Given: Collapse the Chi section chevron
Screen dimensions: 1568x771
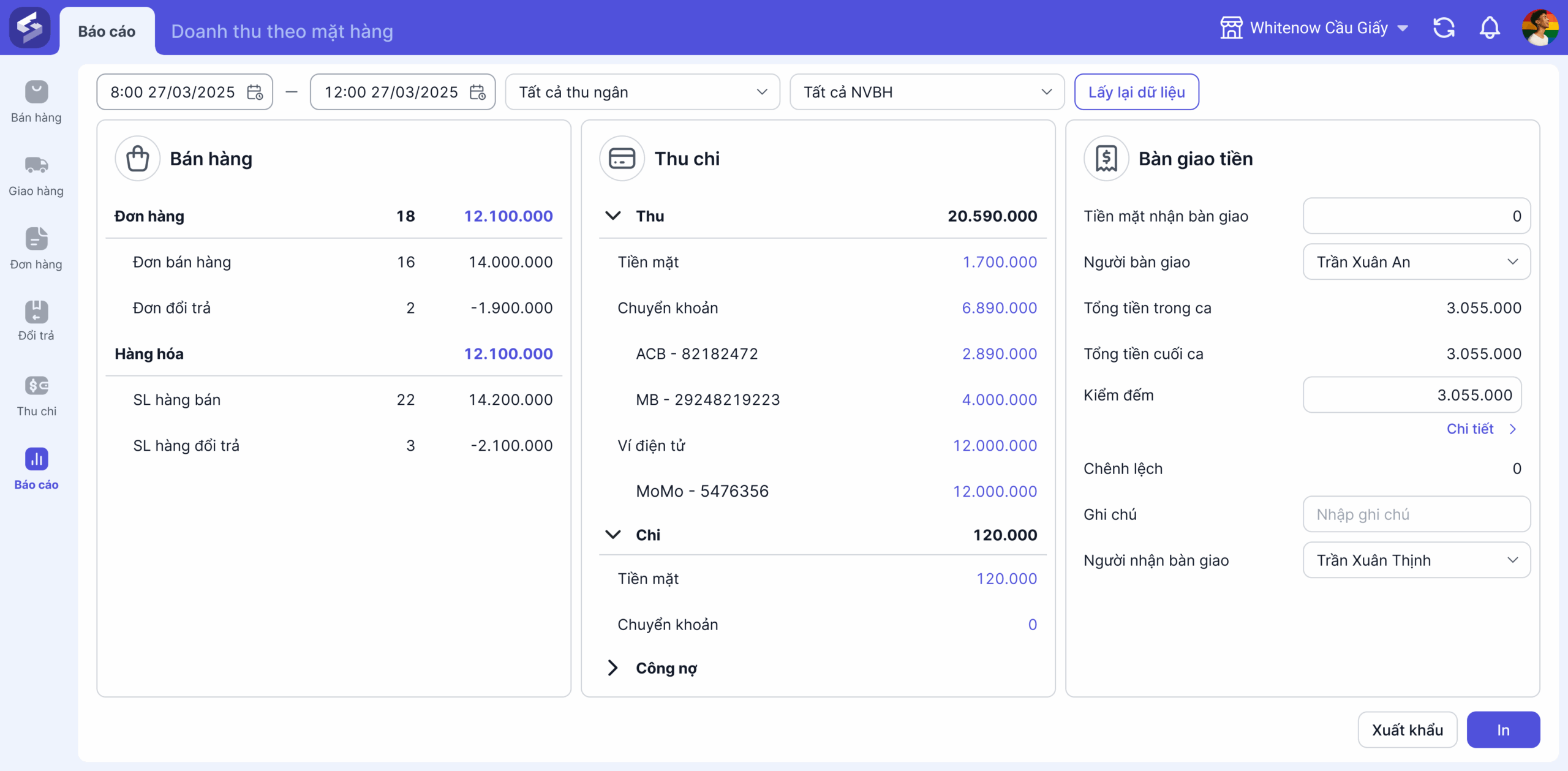Looking at the screenshot, I should (612, 535).
